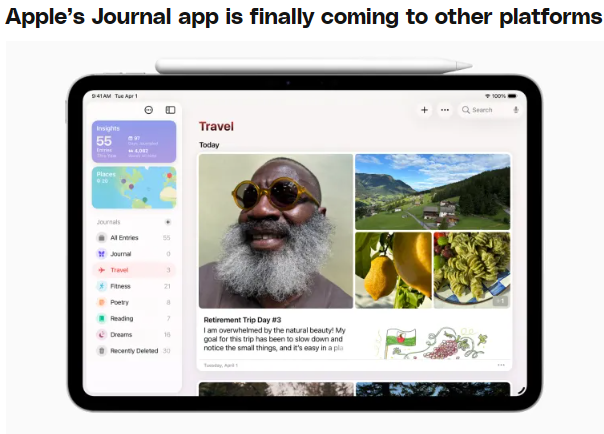Click the battery status icon
Image resolution: width=604 pixels, height=434 pixels.
(512, 96)
